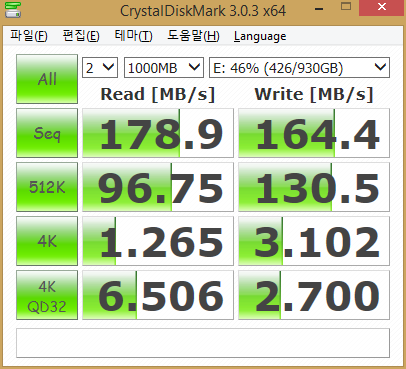The height and width of the screenshot is (369, 406).
Task: Run all benchmarks with the All button
Action: (47, 79)
